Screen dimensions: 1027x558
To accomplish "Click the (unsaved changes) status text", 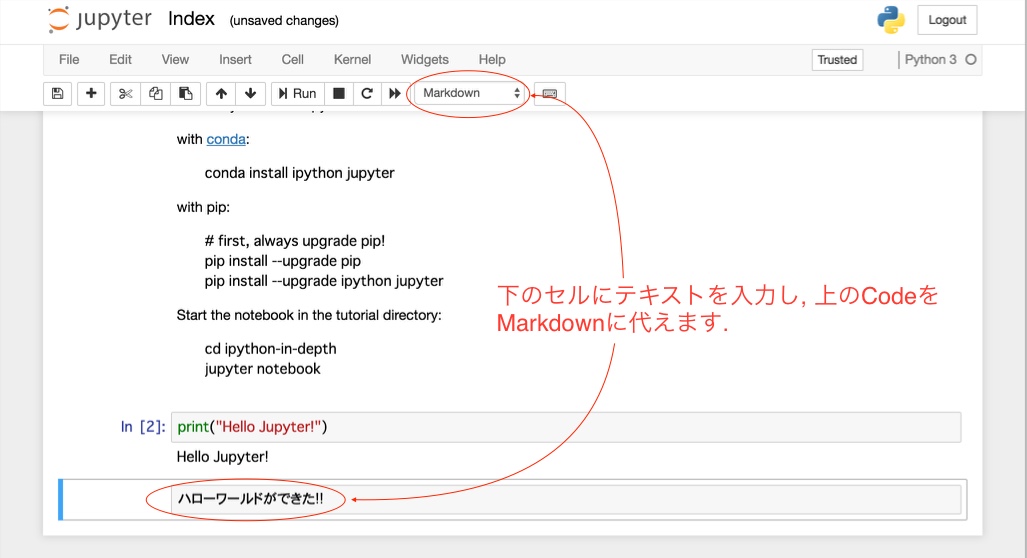I will click(x=284, y=20).
